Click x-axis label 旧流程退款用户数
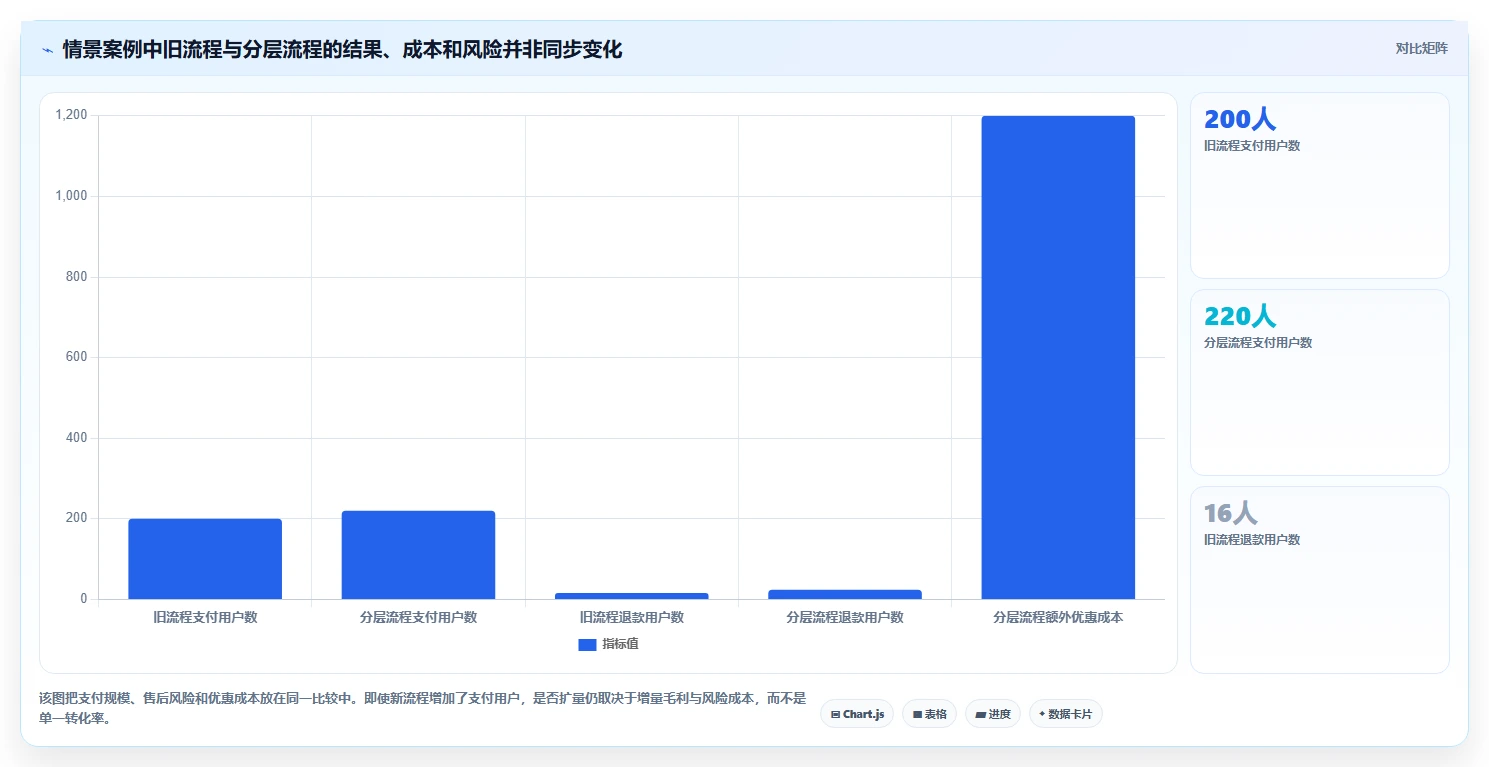Viewport: 1489px width, 767px height. 631,618
